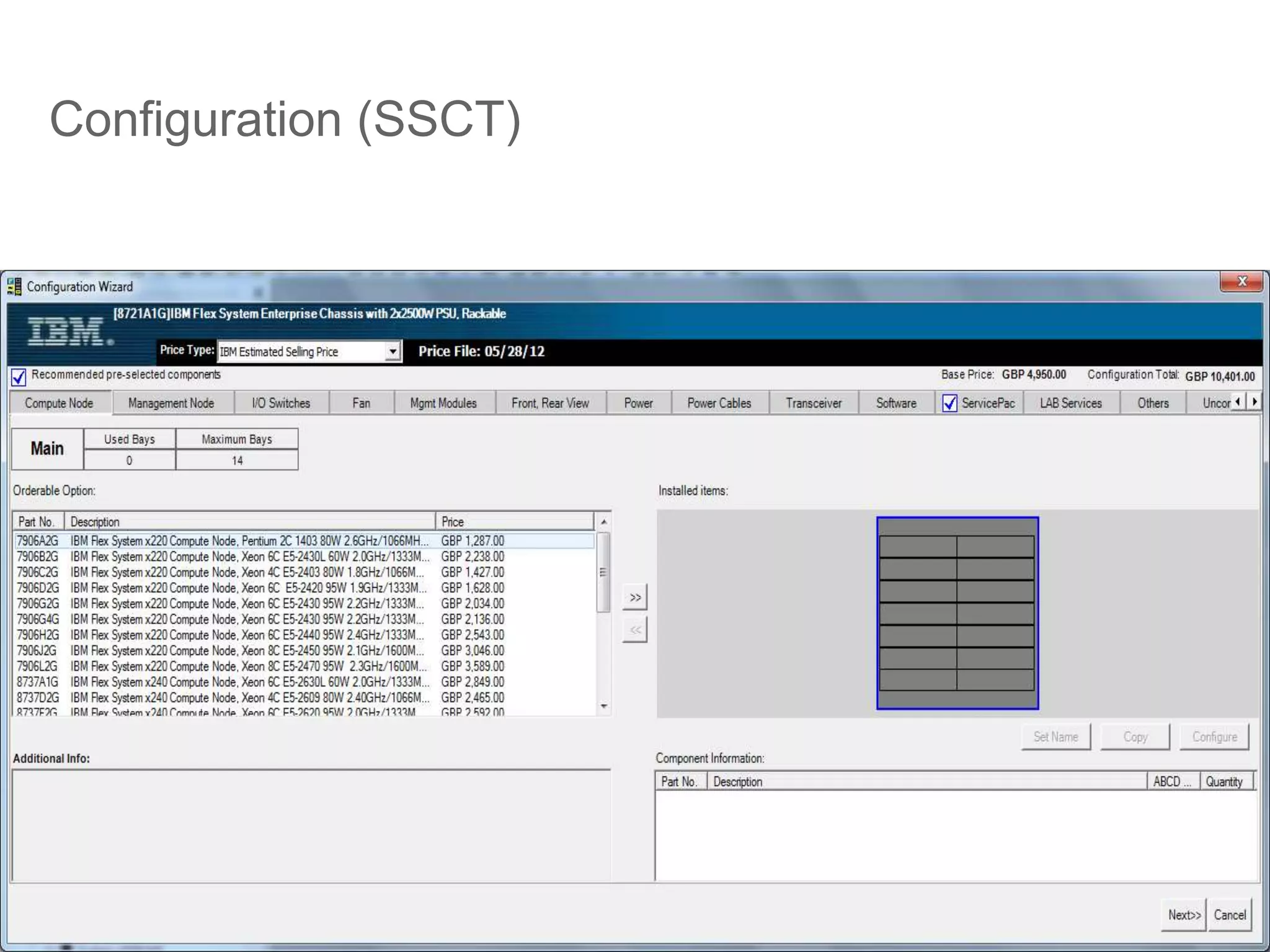Open the Software tab
The image size is (1270, 952).
(896, 403)
